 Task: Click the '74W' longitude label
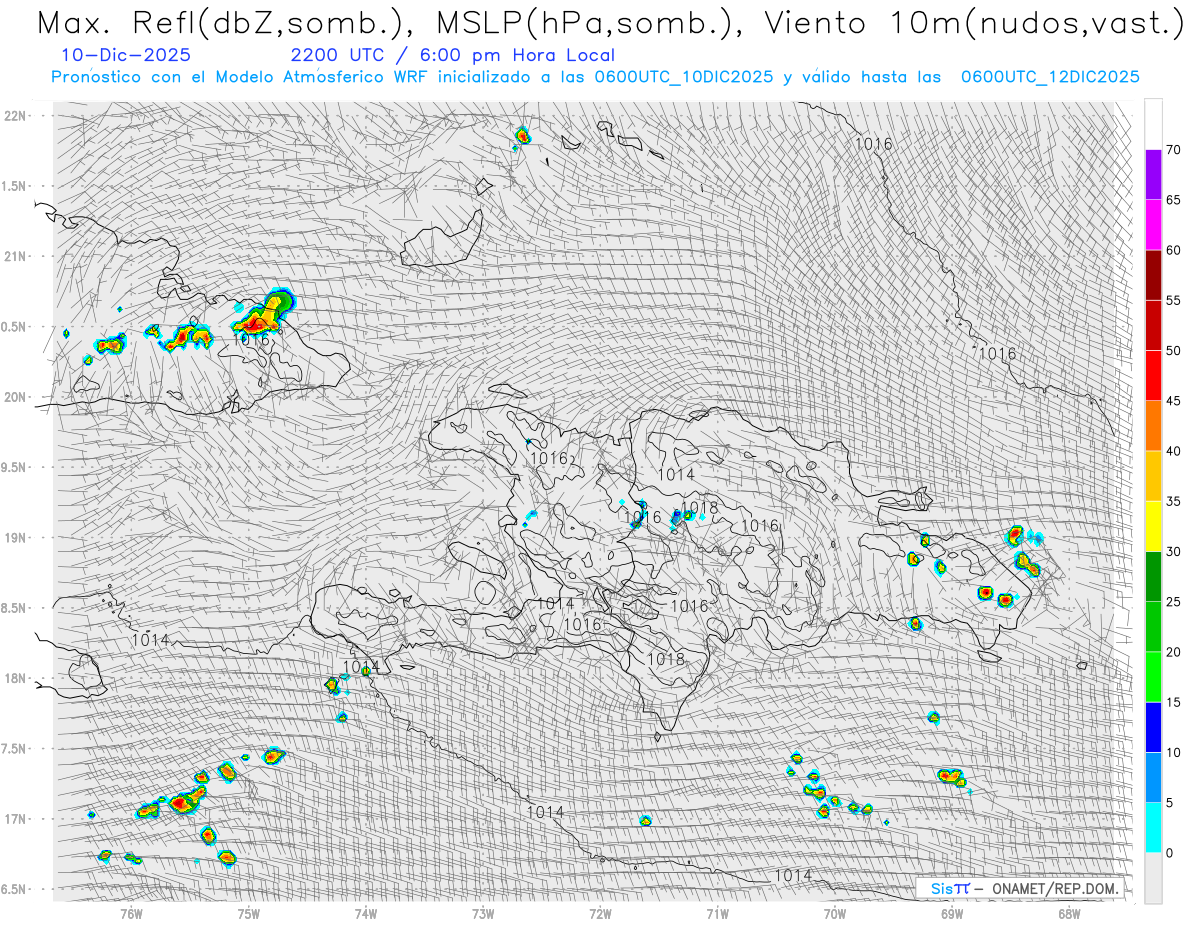coord(366,913)
